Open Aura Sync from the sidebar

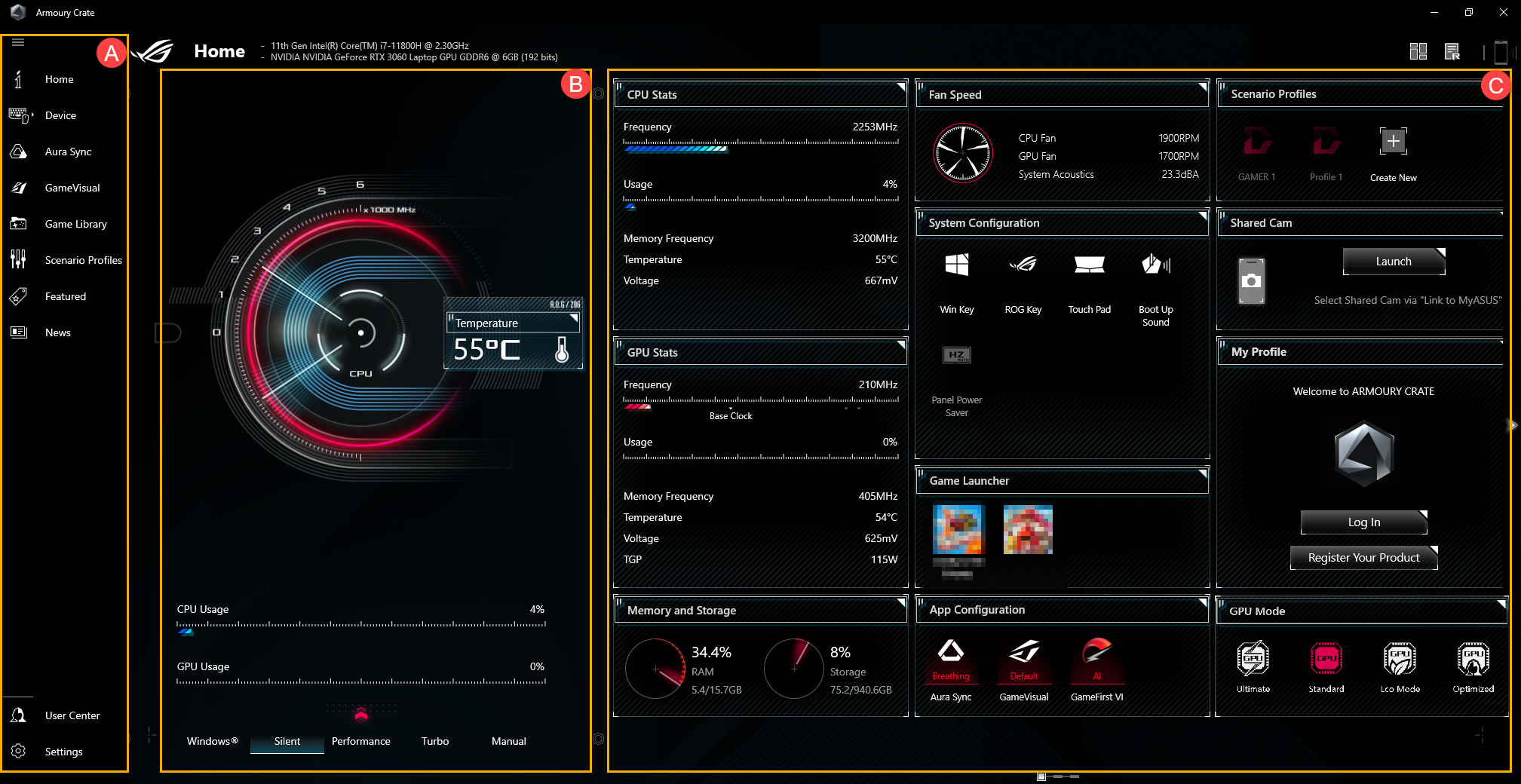click(68, 152)
